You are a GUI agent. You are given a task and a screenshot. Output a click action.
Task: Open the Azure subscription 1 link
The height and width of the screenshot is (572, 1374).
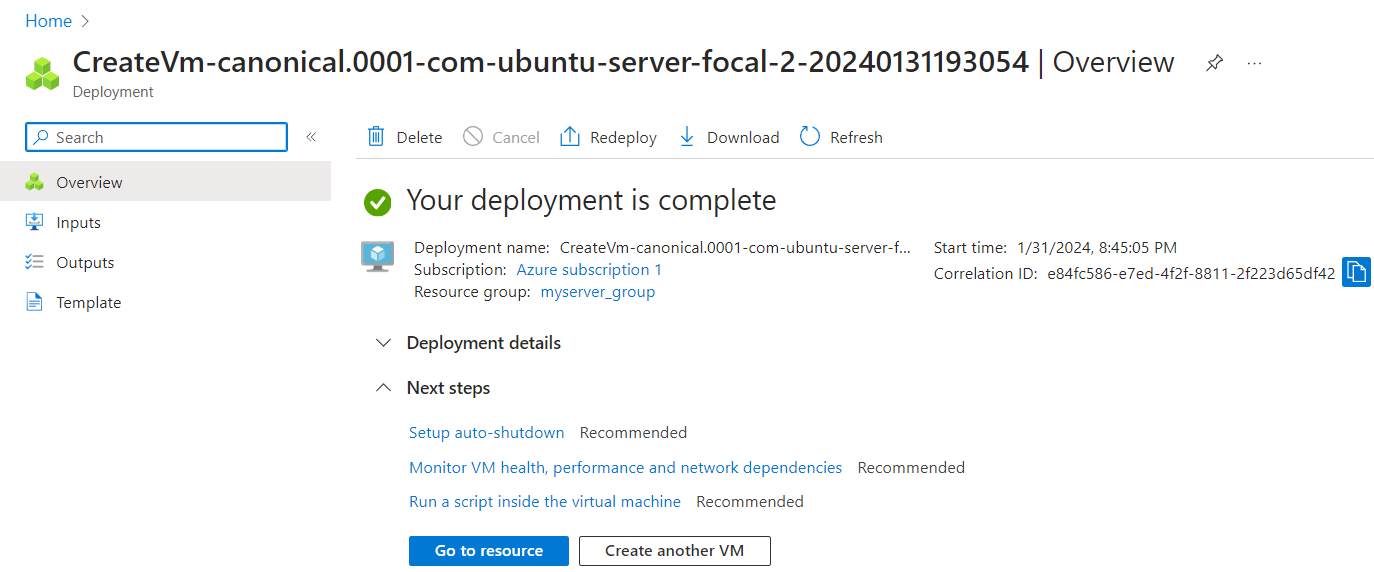[x=589, y=270]
